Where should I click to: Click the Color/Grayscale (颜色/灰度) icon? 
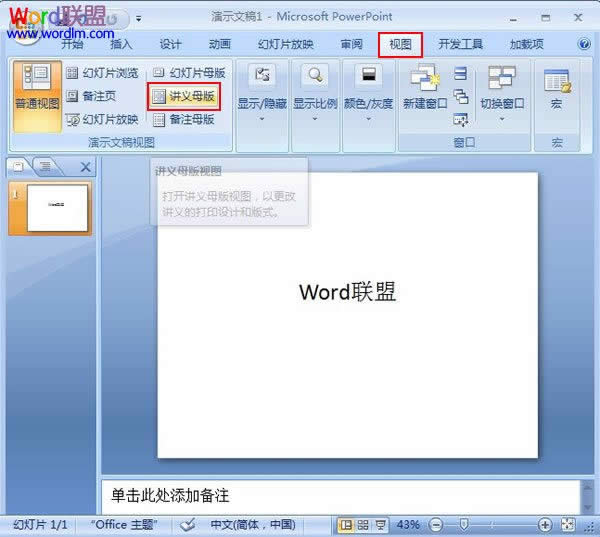point(368,75)
